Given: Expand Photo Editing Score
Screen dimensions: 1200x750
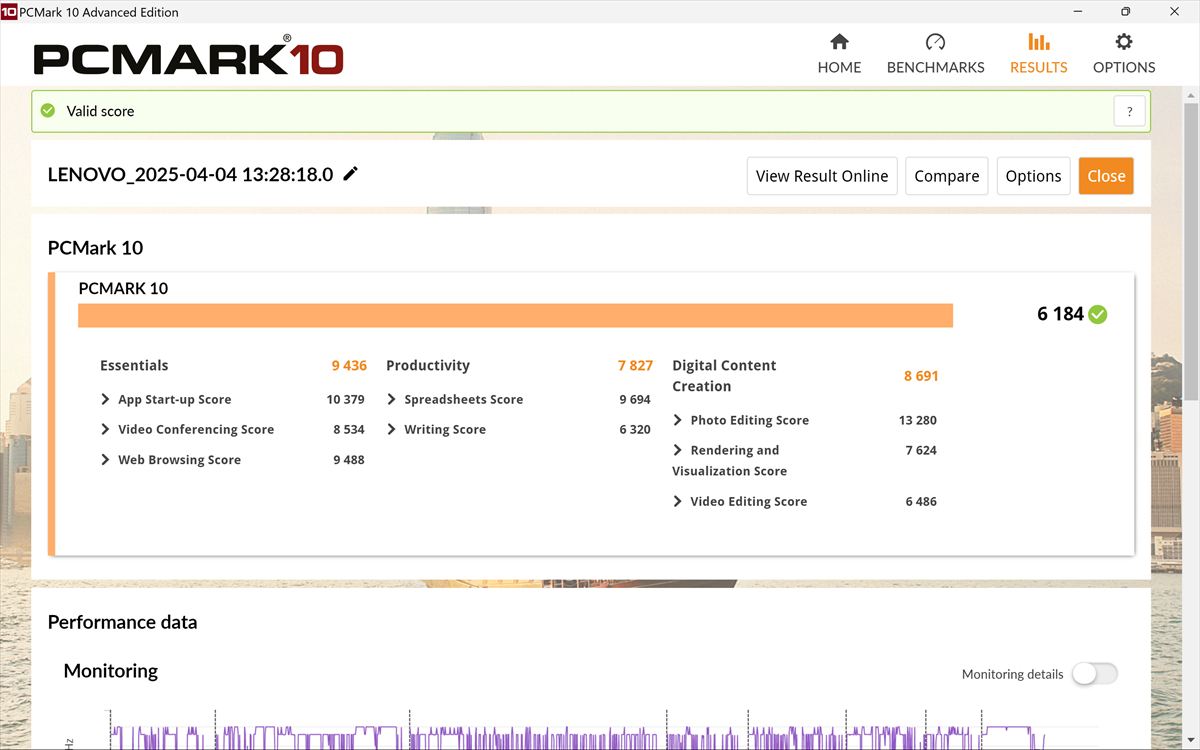Looking at the screenshot, I should point(677,420).
